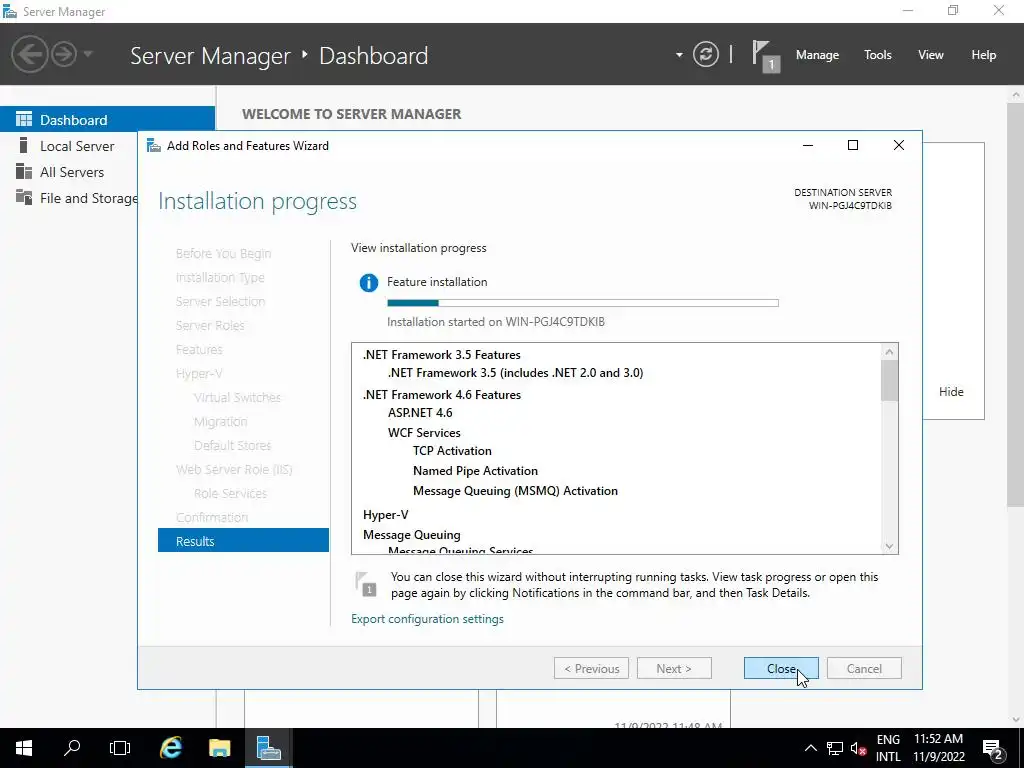Click the feature installation progress bar

(x=583, y=303)
